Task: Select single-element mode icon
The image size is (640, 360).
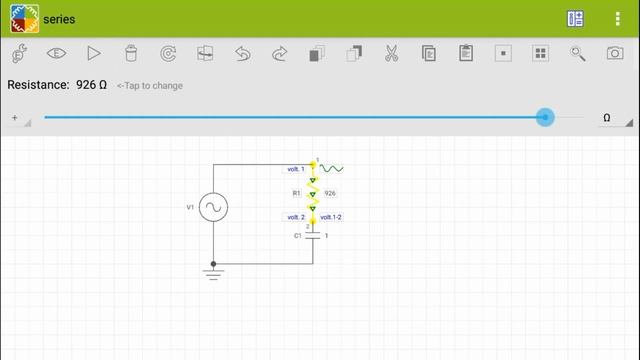Action: click(x=503, y=53)
